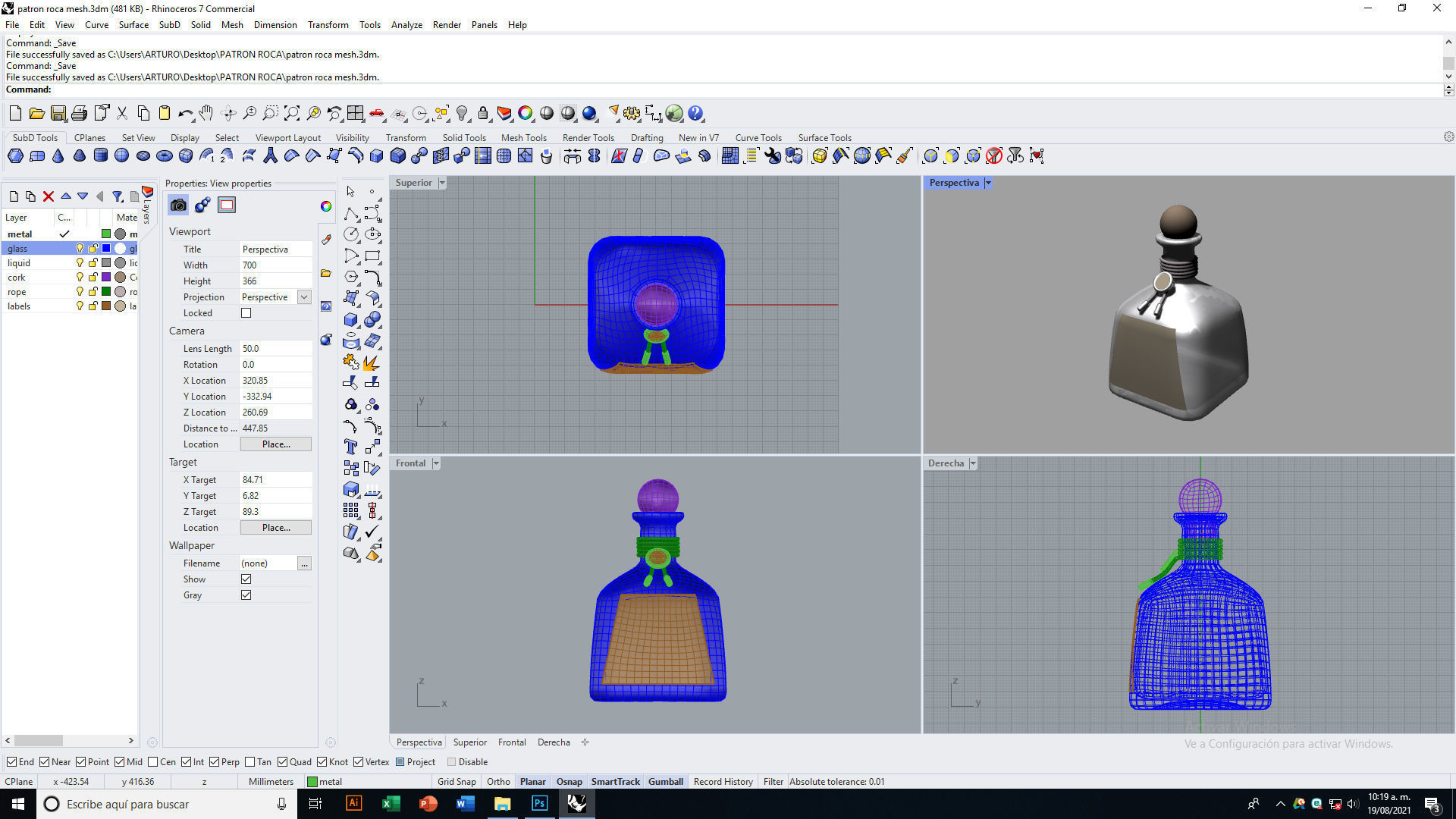Screen dimensions: 1456x819
Task: Open Millimeters units selector in status bar
Action: pos(271,782)
